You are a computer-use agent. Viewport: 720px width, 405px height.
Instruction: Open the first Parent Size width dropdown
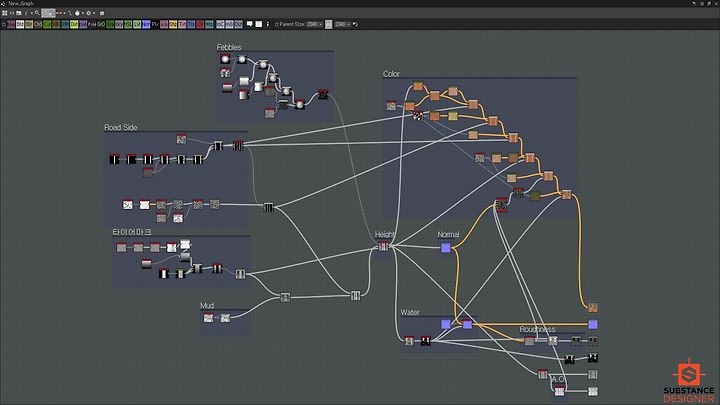[x=314, y=24]
